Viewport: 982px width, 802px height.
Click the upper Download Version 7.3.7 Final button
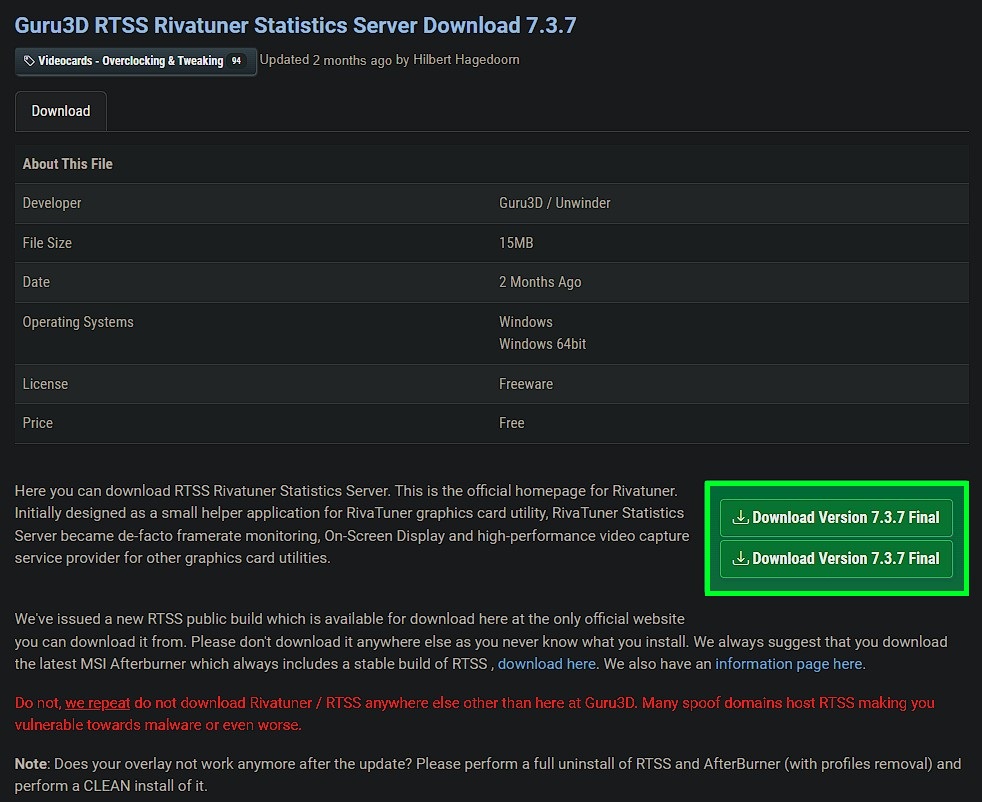click(836, 517)
